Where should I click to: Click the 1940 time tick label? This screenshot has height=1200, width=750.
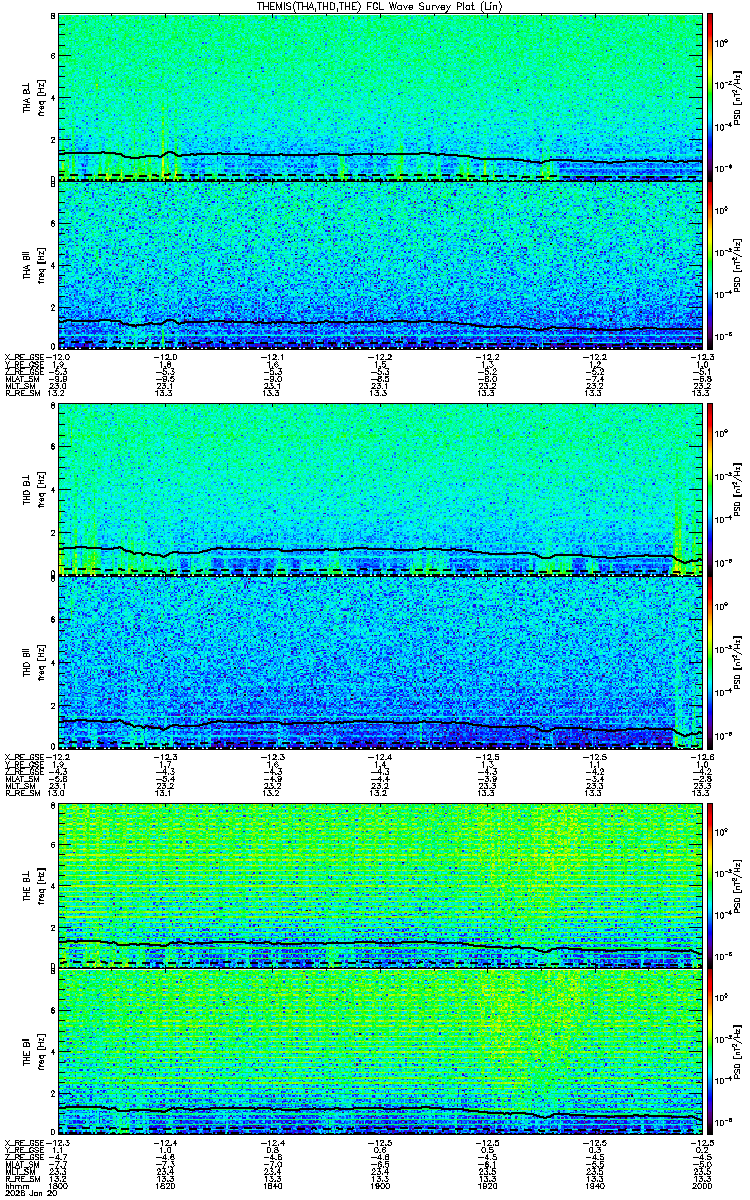pyautogui.click(x=594, y=1185)
